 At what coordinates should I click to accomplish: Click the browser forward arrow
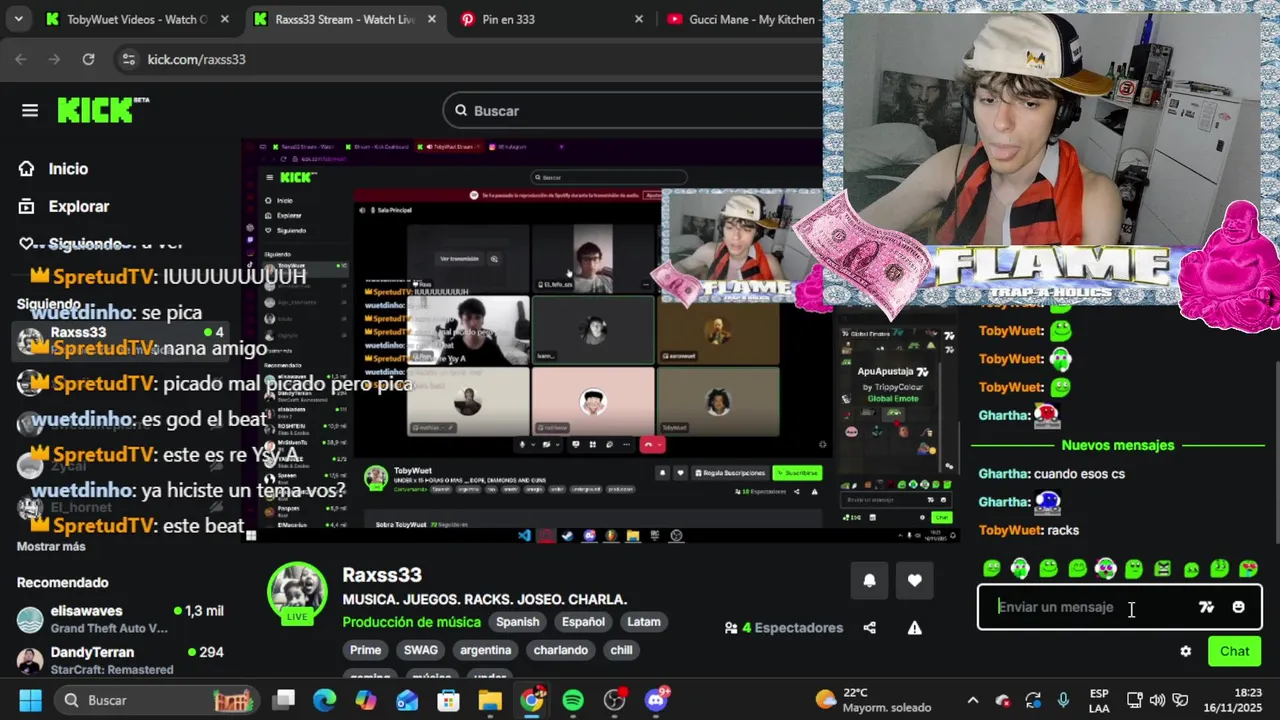click(x=54, y=59)
